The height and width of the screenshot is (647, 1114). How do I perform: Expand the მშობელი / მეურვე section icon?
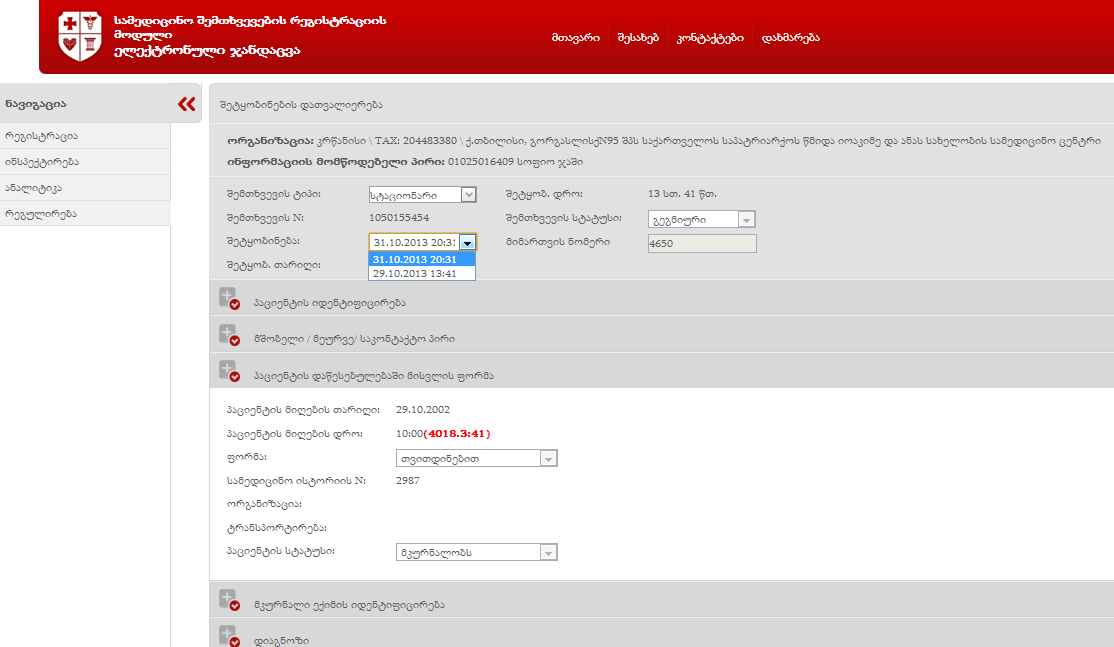pyautogui.click(x=229, y=337)
